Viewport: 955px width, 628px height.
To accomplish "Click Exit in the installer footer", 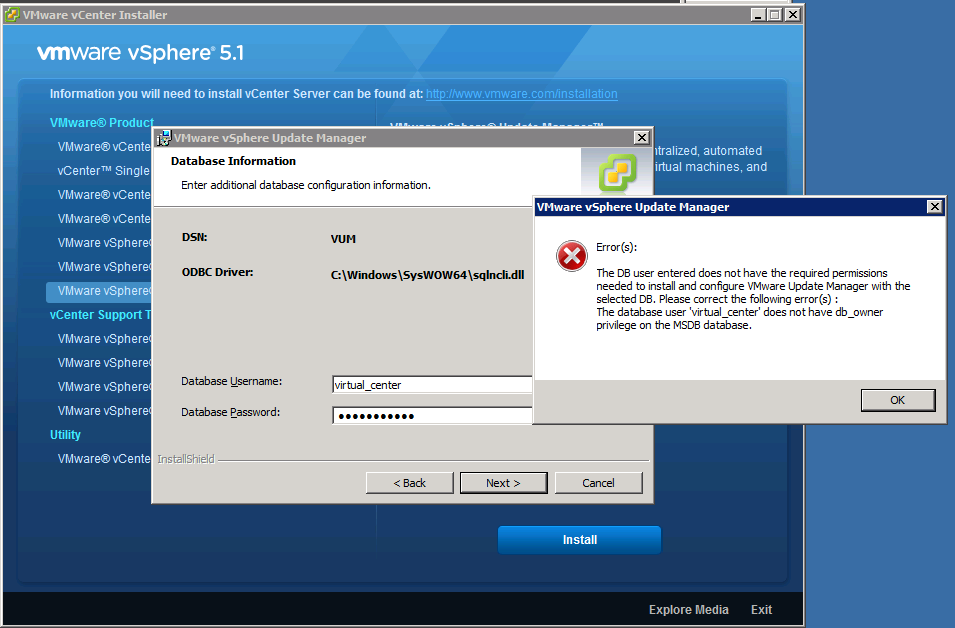I will (x=761, y=610).
